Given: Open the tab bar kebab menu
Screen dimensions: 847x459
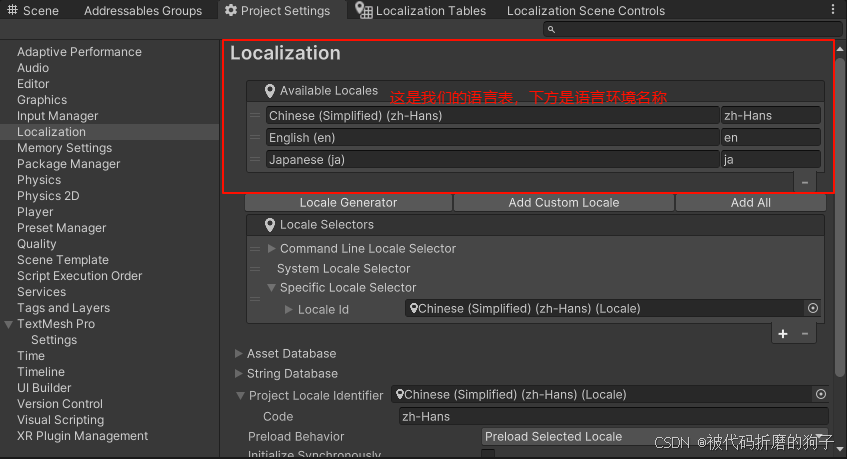Looking at the screenshot, I should click(832, 9).
